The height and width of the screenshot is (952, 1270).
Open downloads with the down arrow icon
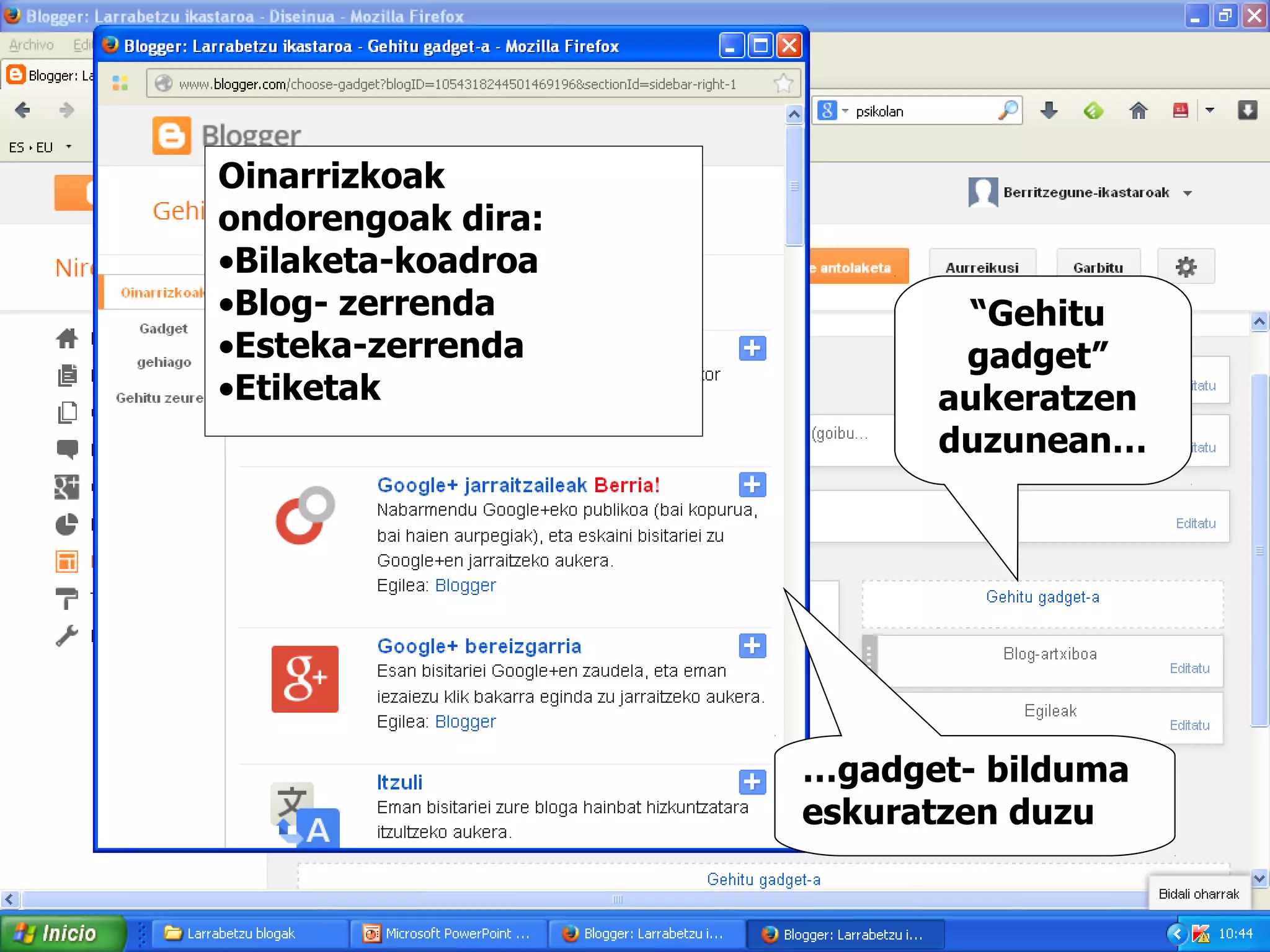[1049, 111]
